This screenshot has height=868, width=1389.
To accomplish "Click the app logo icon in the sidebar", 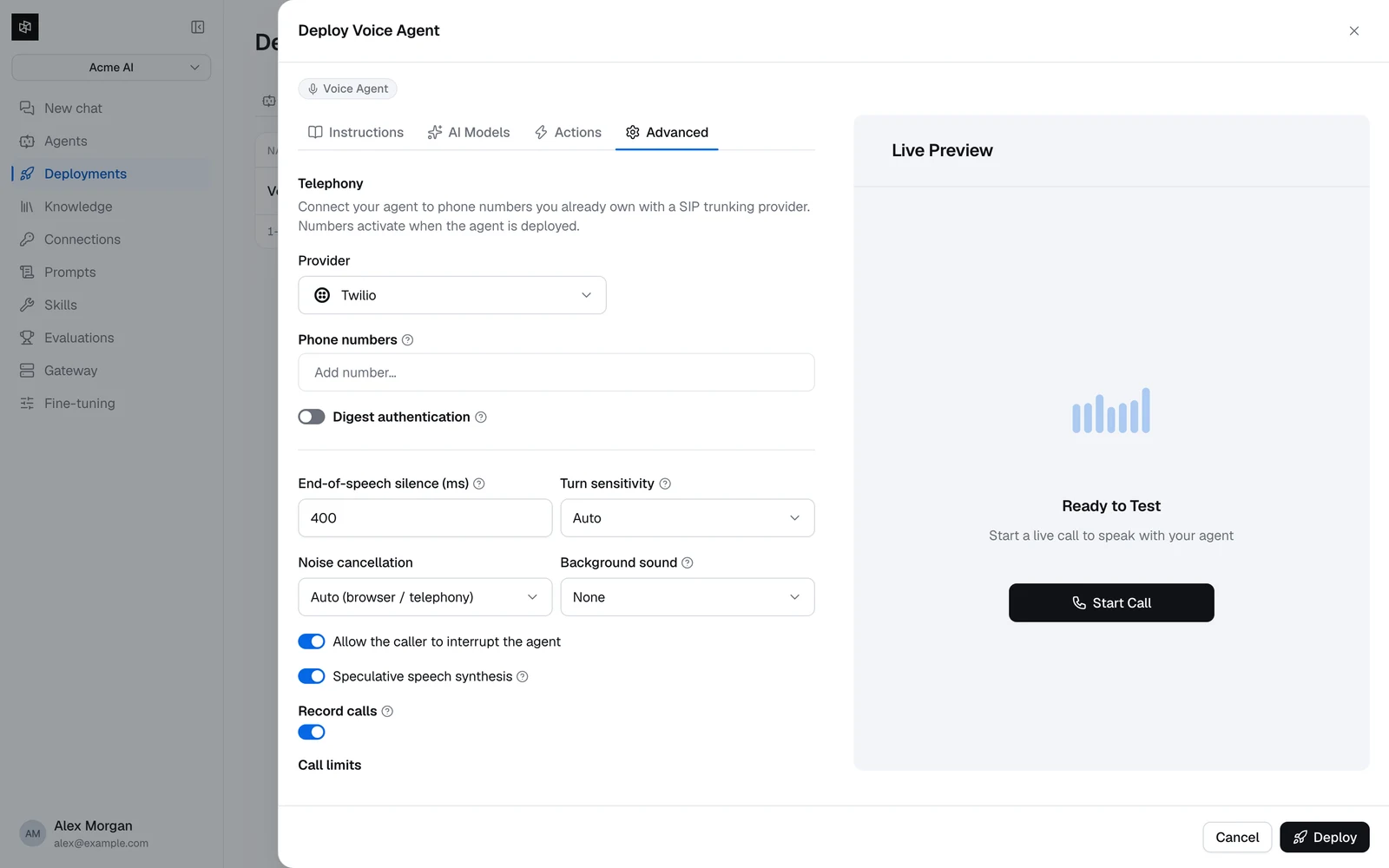I will 25,27.
